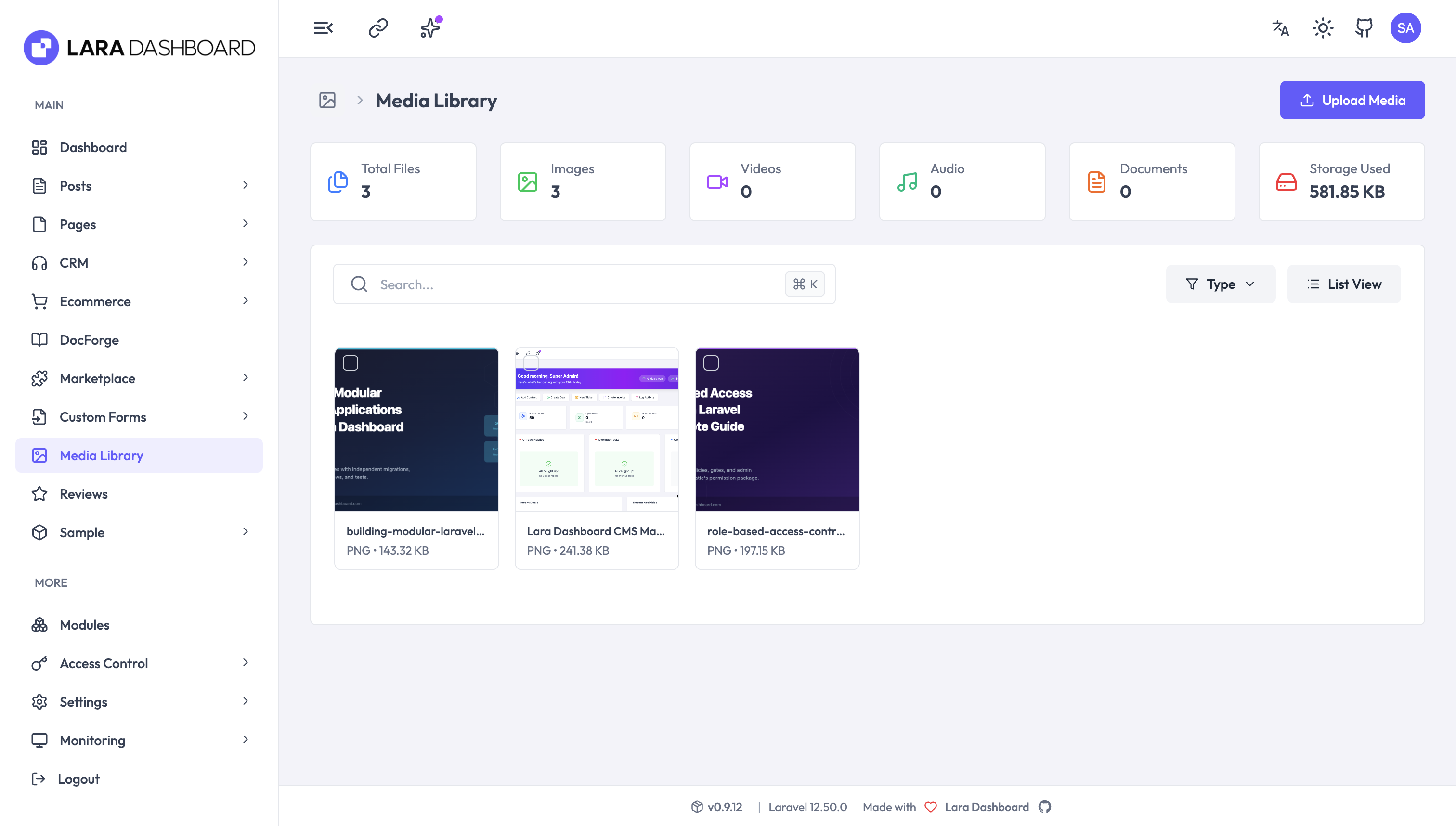Navigate to the Dashboard menu item
This screenshot has height=826, width=1456.
(x=93, y=147)
